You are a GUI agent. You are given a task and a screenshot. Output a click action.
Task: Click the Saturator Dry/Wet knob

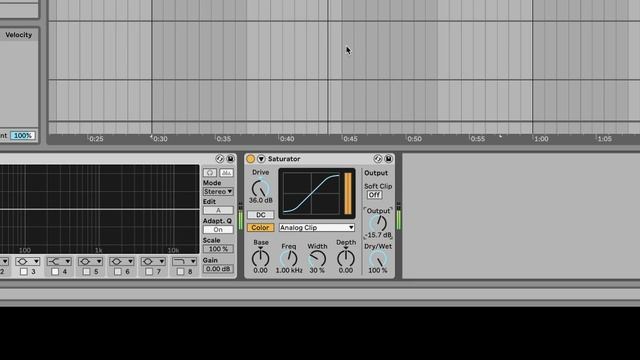pyautogui.click(x=378, y=259)
